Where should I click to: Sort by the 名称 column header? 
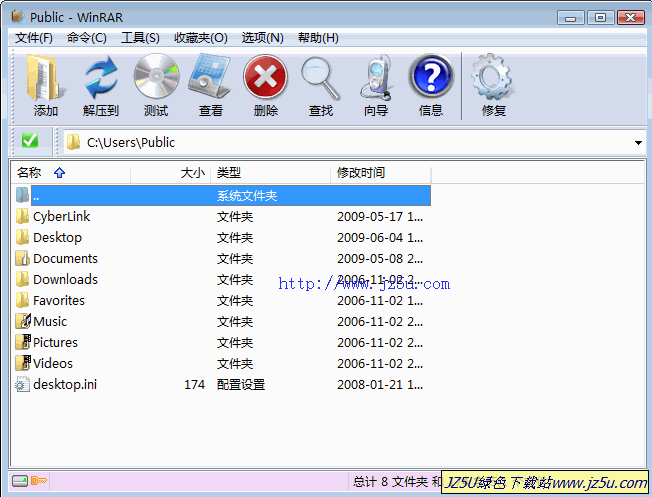point(71,172)
